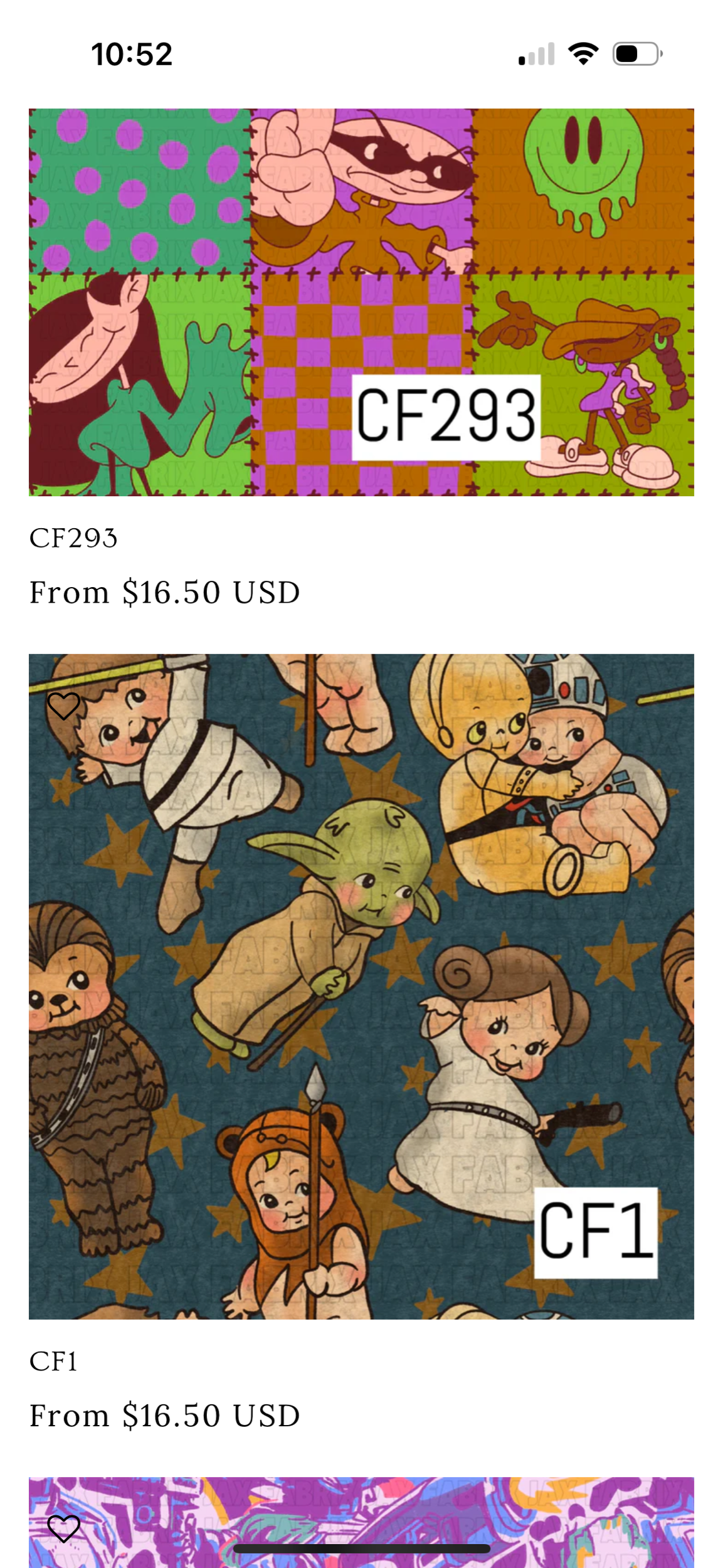This screenshot has height=1568, width=723.
Task: Tap the battery indicator icon
Action: click(637, 54)
